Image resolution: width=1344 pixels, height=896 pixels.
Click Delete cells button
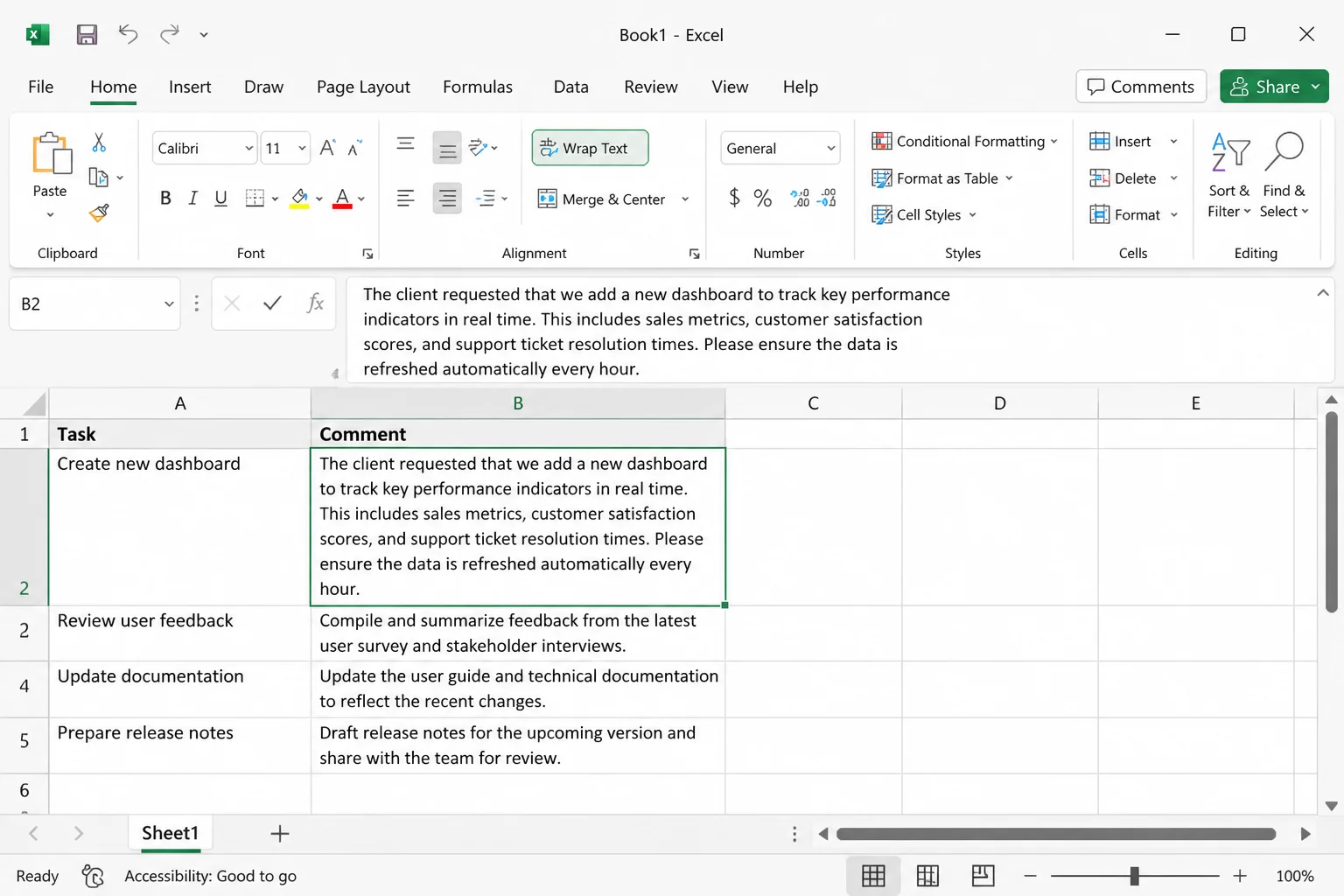(1123, 178)
